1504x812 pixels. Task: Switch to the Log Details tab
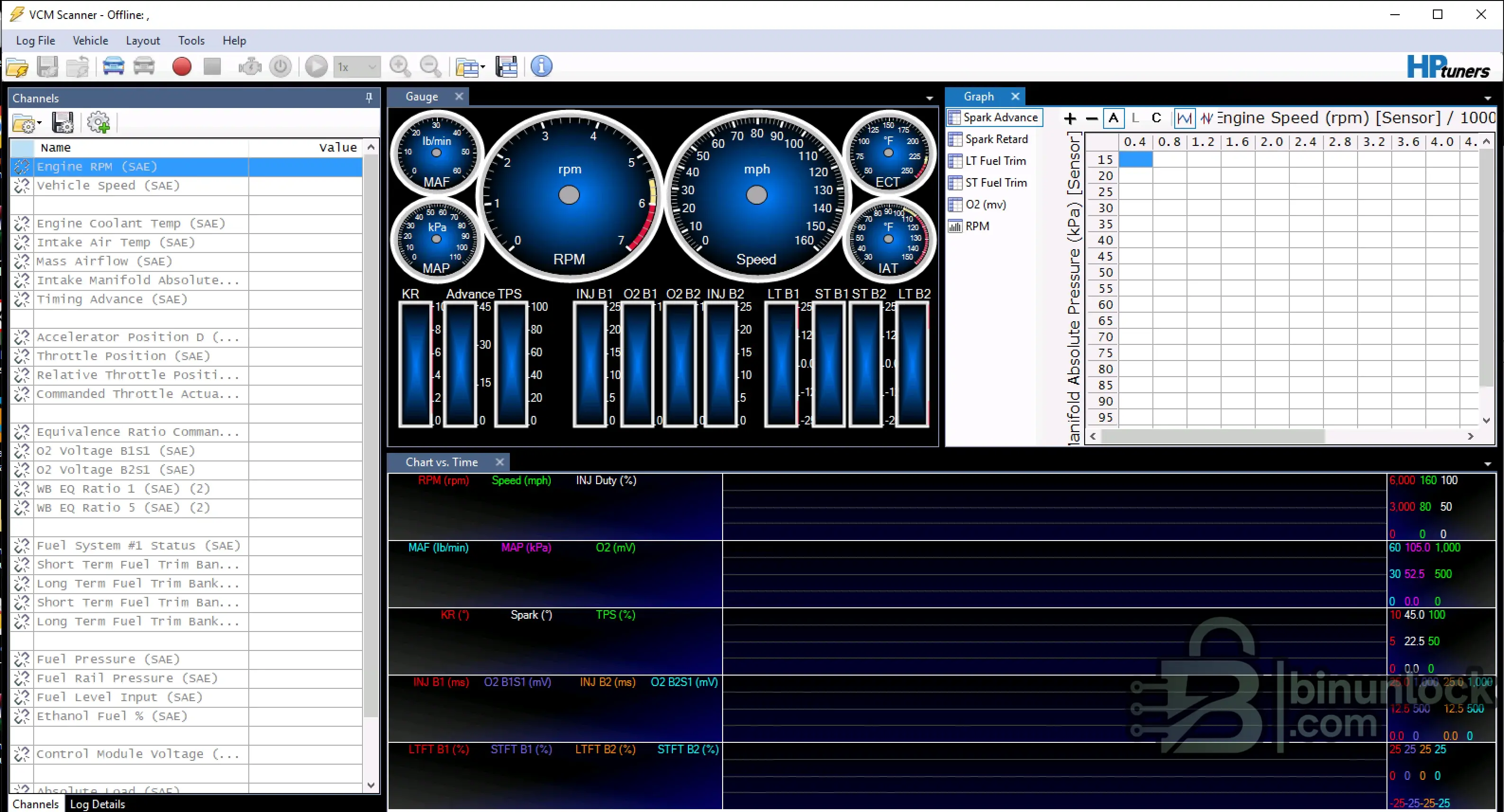coord(98,804)
